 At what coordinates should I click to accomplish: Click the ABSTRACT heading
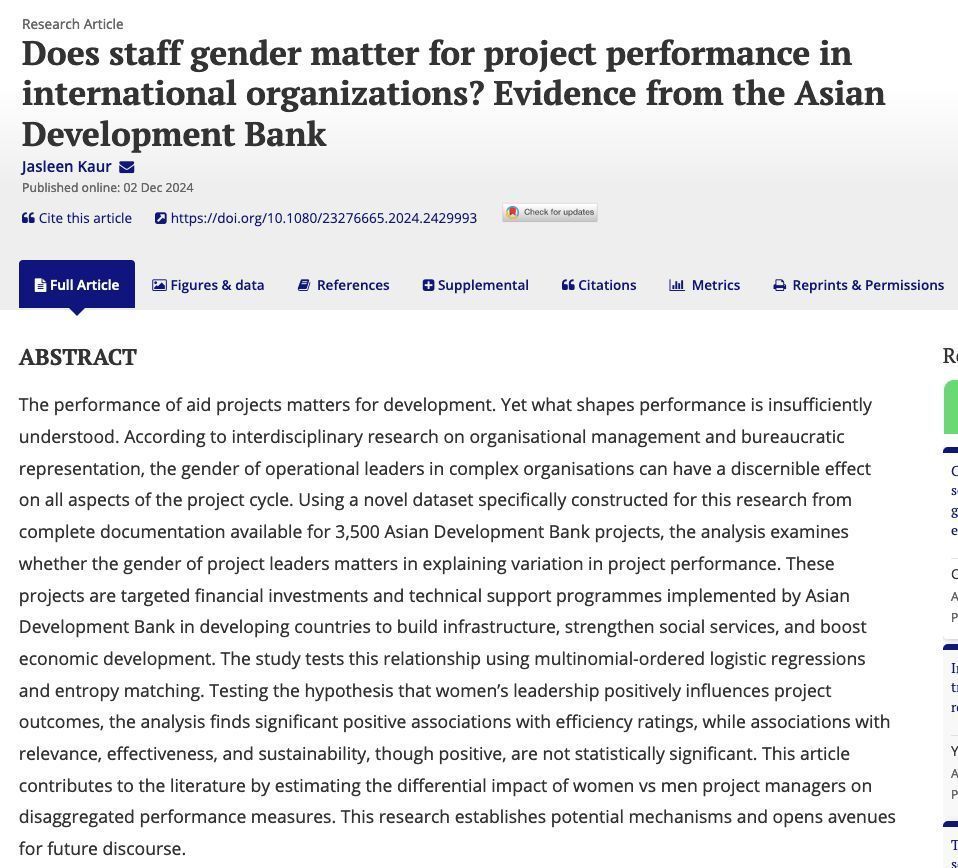pyautogui.click(x=78, y=357)
